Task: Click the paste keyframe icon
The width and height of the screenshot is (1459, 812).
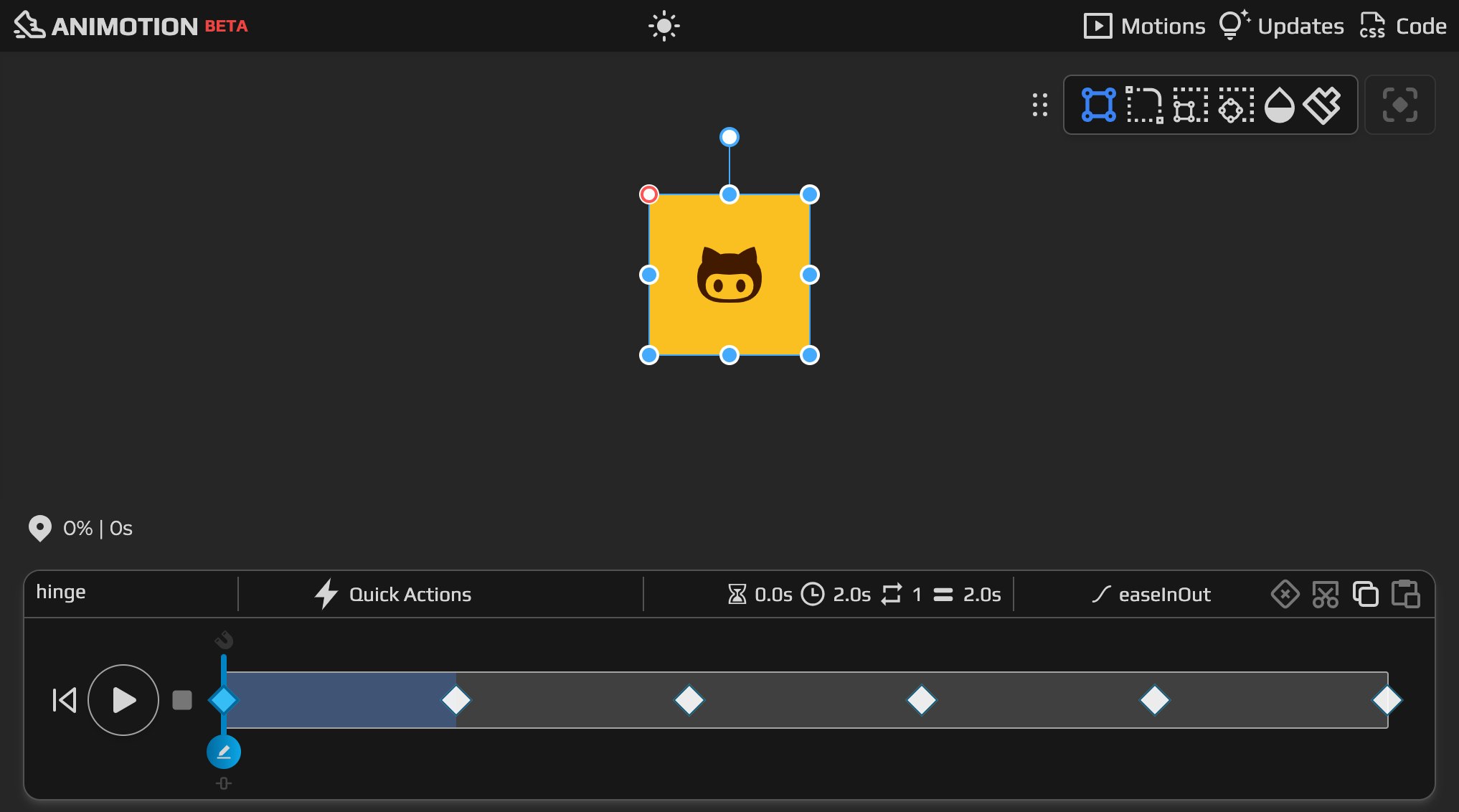Action: [1406, 594]
